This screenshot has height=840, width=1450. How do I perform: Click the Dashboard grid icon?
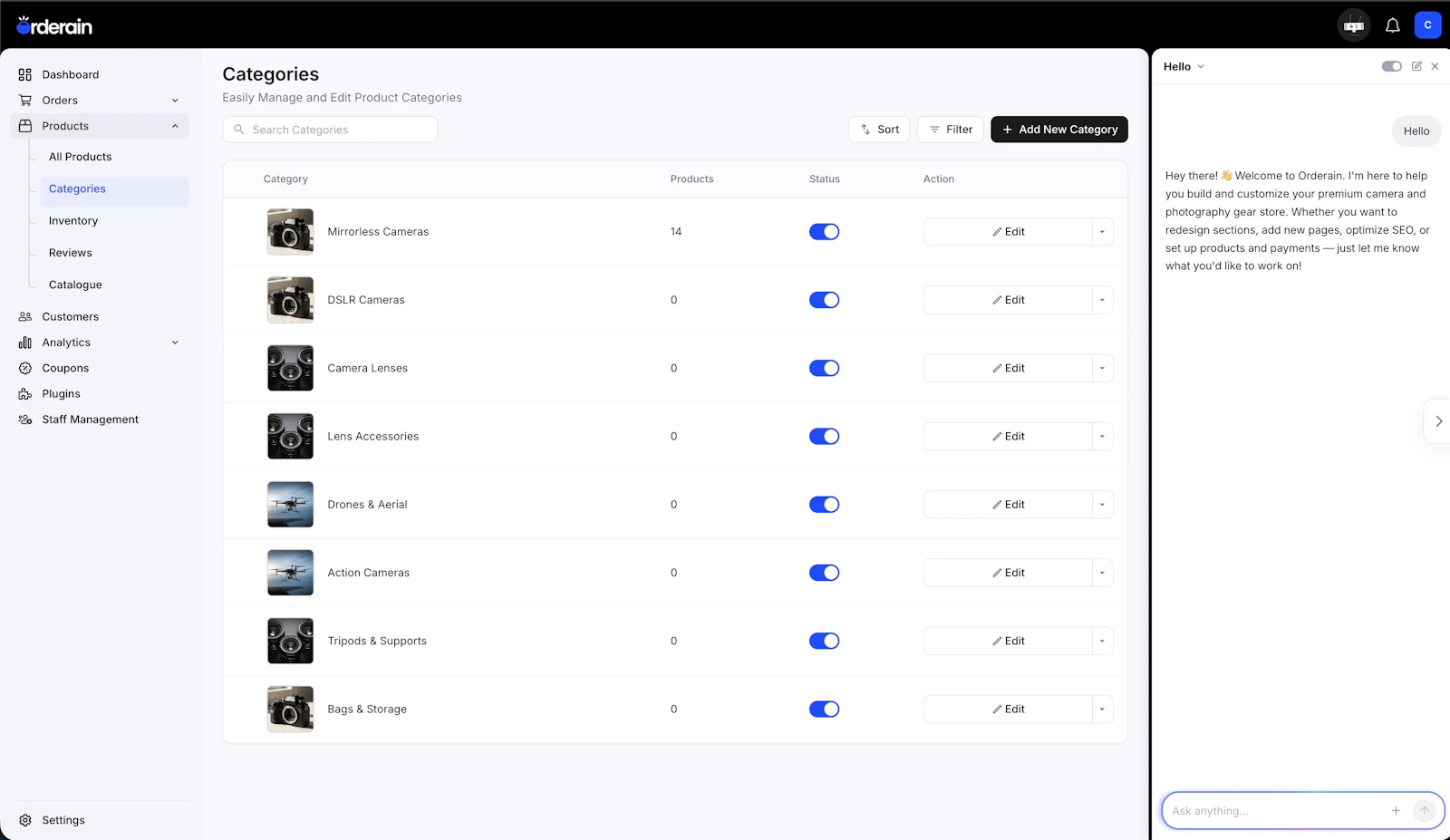[25, 74]
